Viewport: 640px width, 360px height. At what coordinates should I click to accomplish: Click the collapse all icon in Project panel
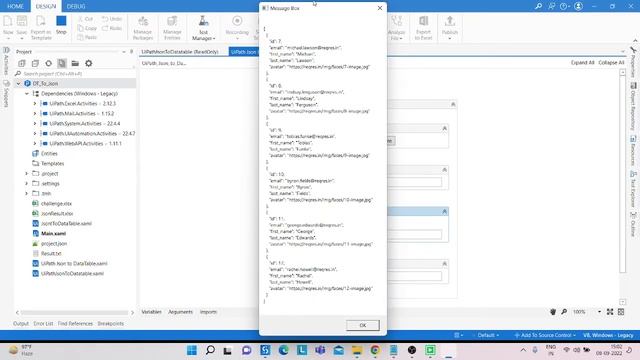[35, 63]
